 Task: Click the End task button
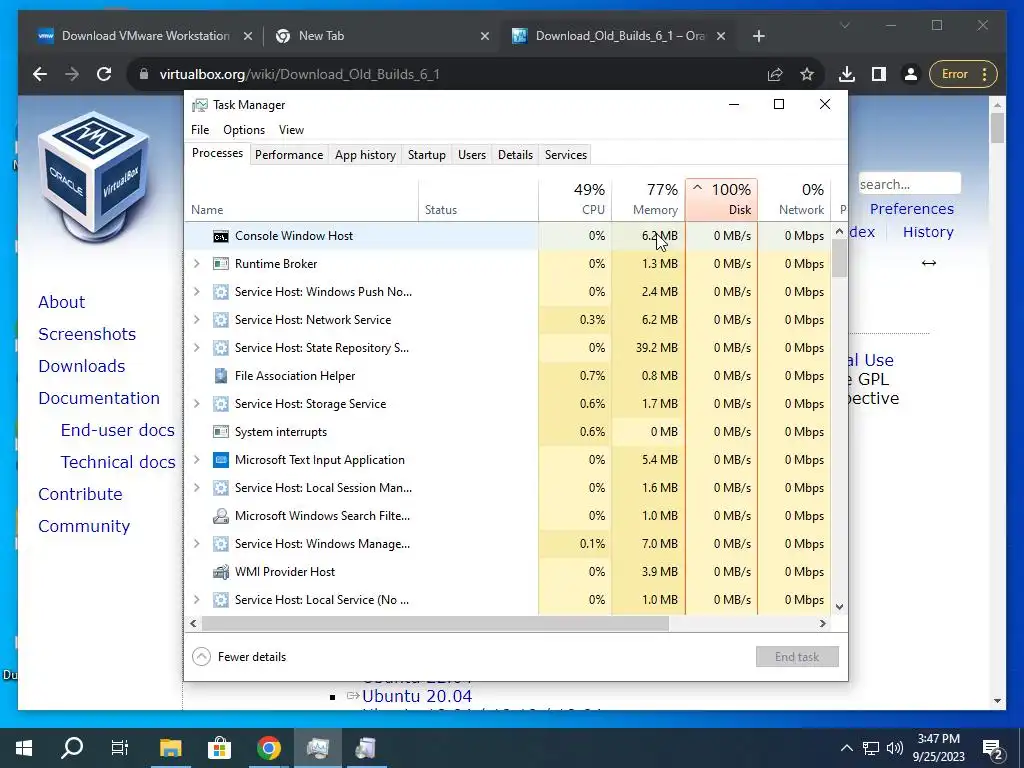tap(797, 657)
